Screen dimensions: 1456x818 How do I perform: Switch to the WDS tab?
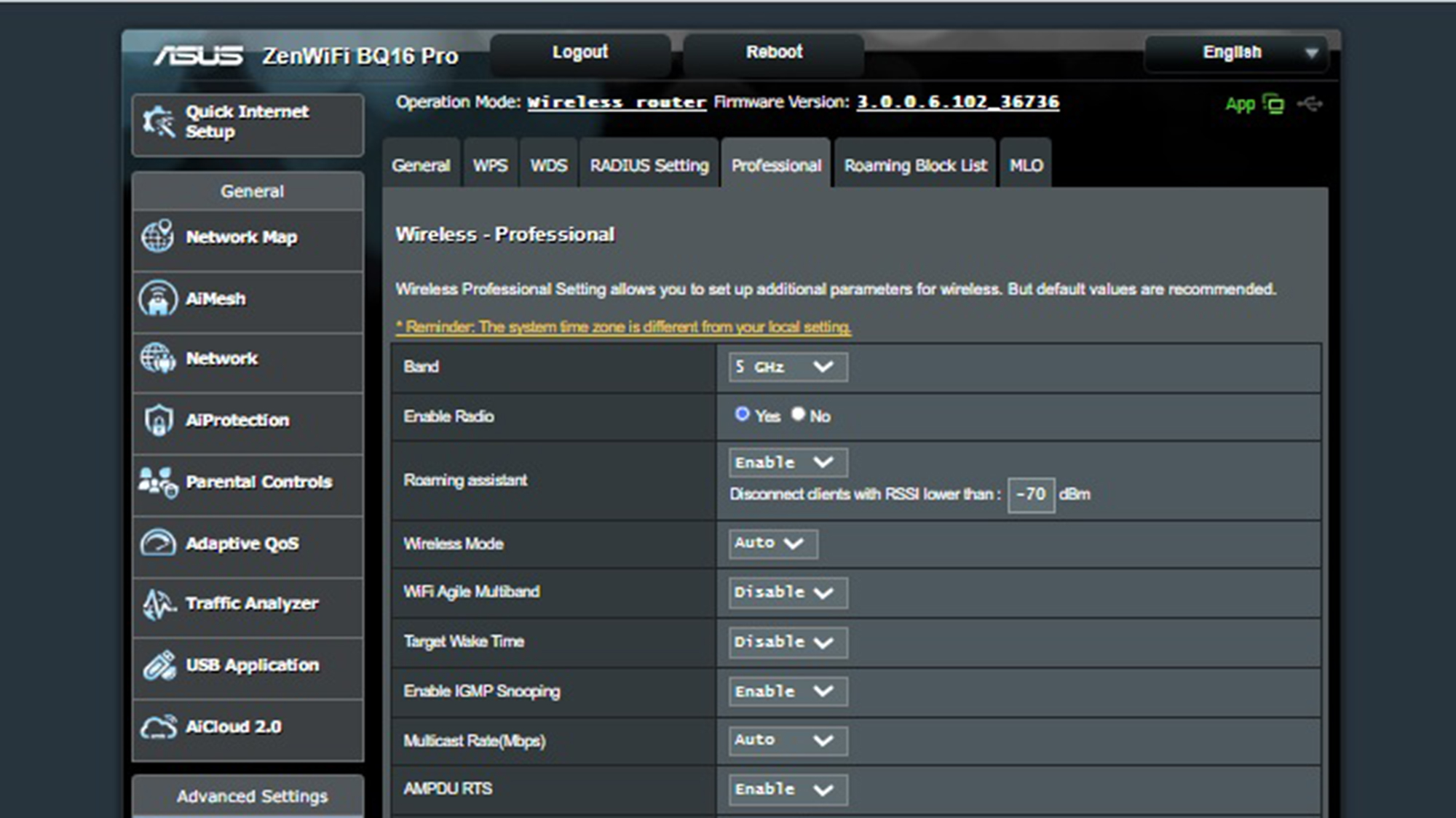tap(548, 164)
